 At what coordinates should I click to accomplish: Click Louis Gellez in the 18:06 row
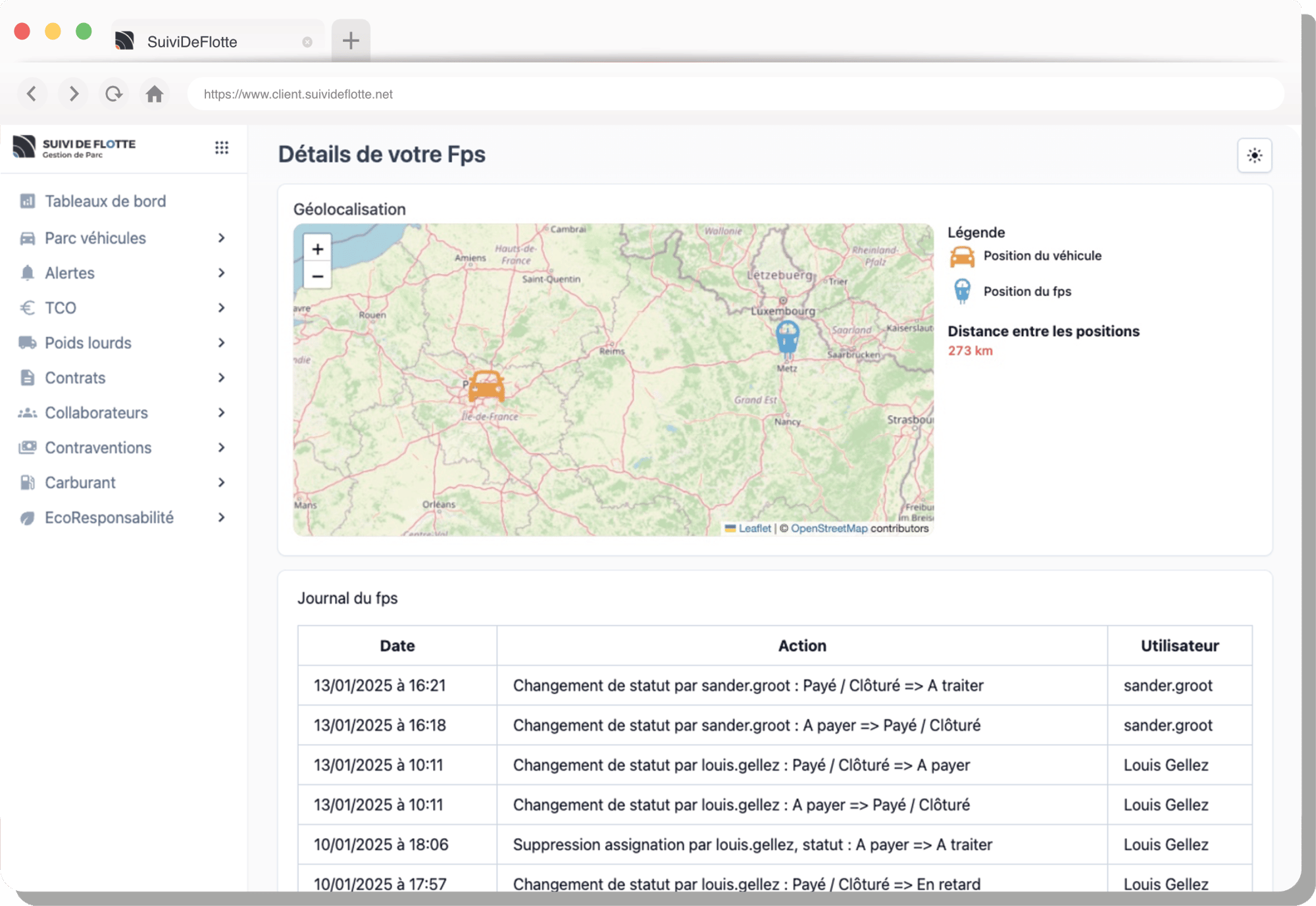(1180, 845)
